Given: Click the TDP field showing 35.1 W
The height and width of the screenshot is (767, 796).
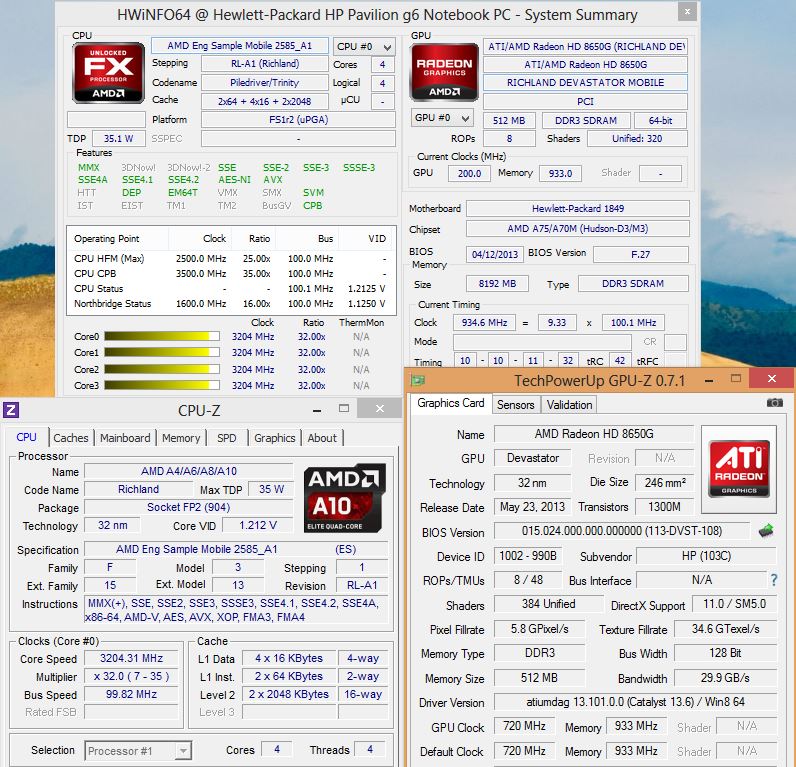Looking at the screenshot, I should click(118, 139).
